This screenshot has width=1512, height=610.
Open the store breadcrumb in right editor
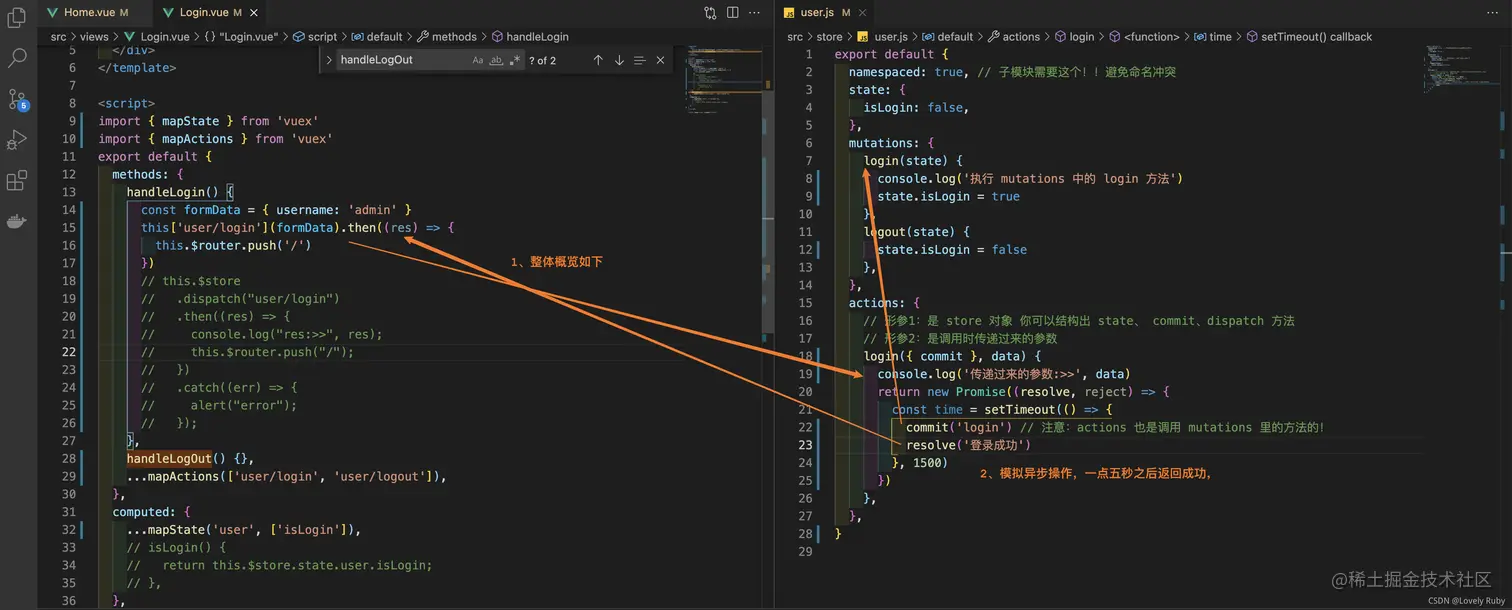tap(830, 37)
